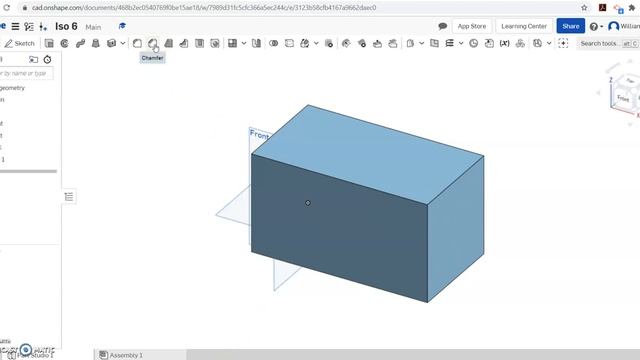The width and height of the screenshot is (640, 360).
Task: Select the top face of the box
Action: point(367,154)
